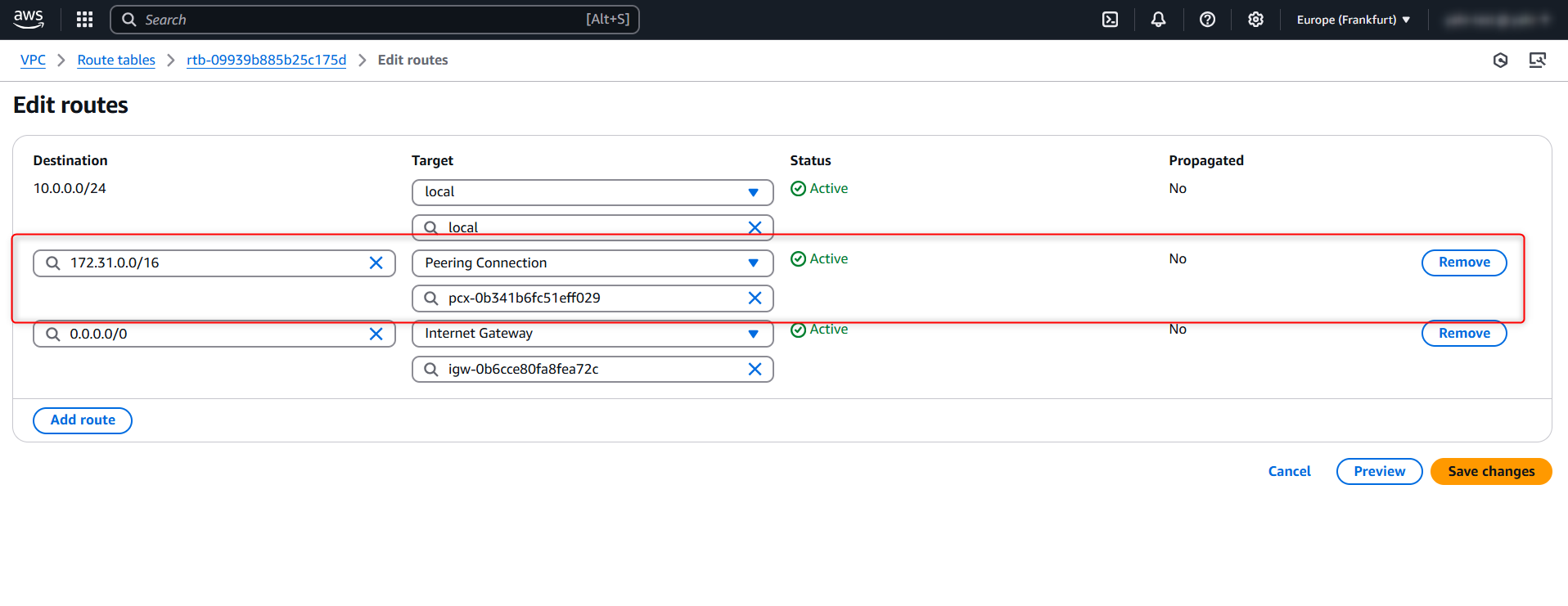Launch CloudShell from the top bar

[1110, 20]
